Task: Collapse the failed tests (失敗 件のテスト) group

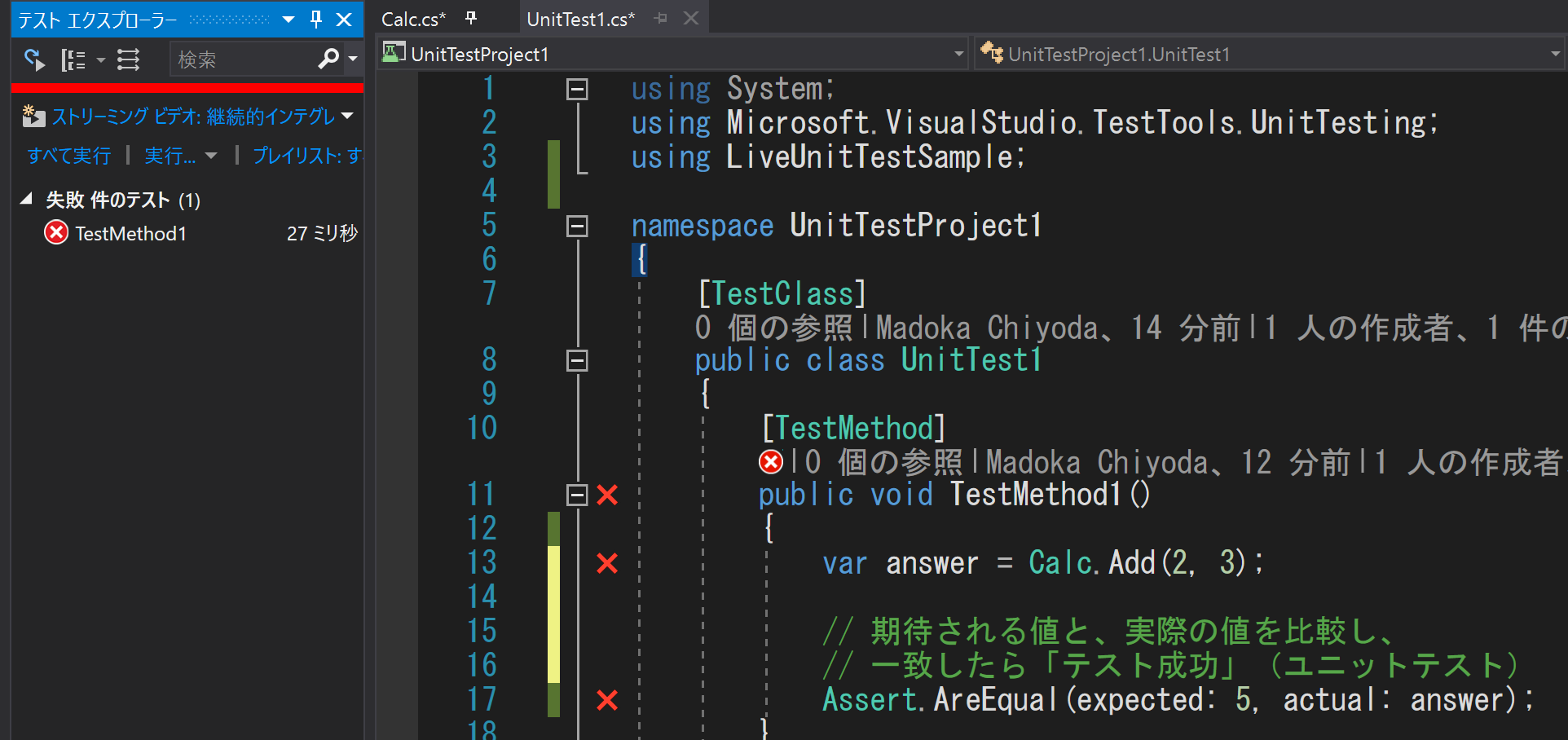Action: (x=26, y=199)
